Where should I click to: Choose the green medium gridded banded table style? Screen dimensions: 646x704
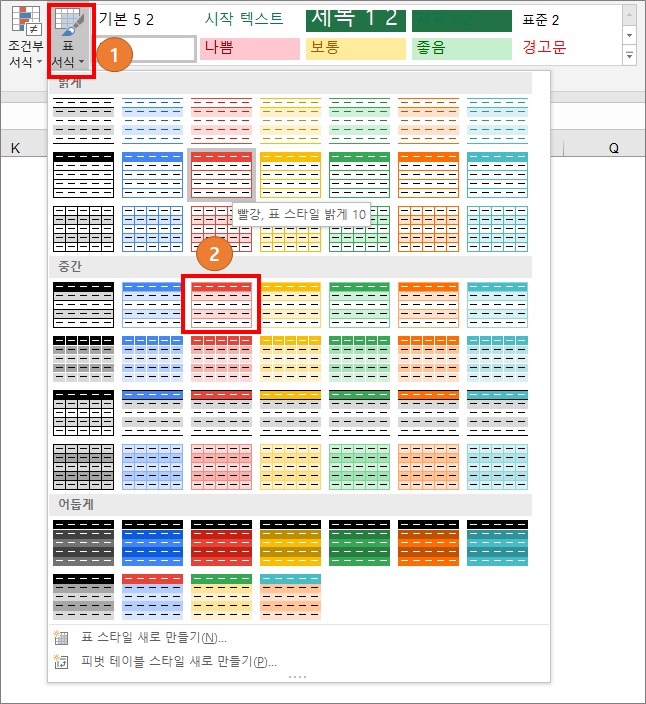[359, 359]
